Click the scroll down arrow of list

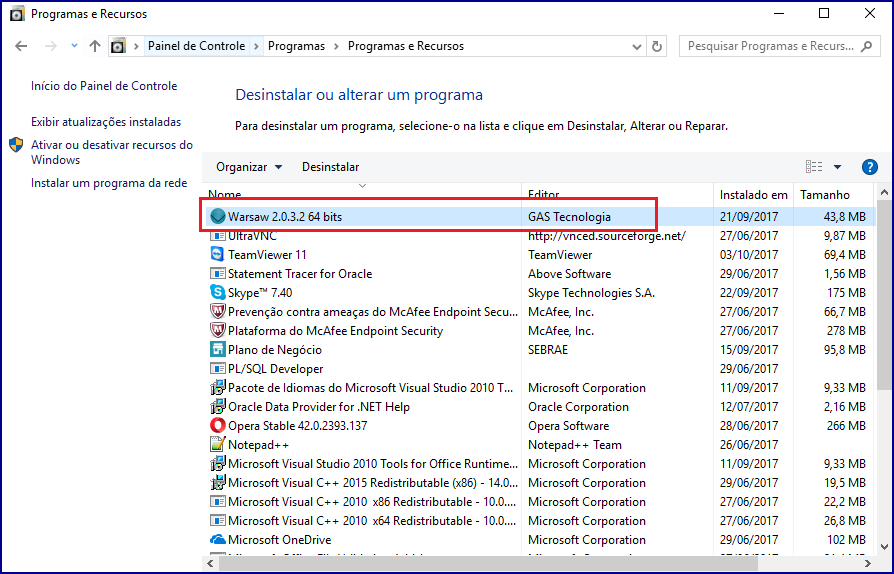pyautogui.click(x=884, y=545)
